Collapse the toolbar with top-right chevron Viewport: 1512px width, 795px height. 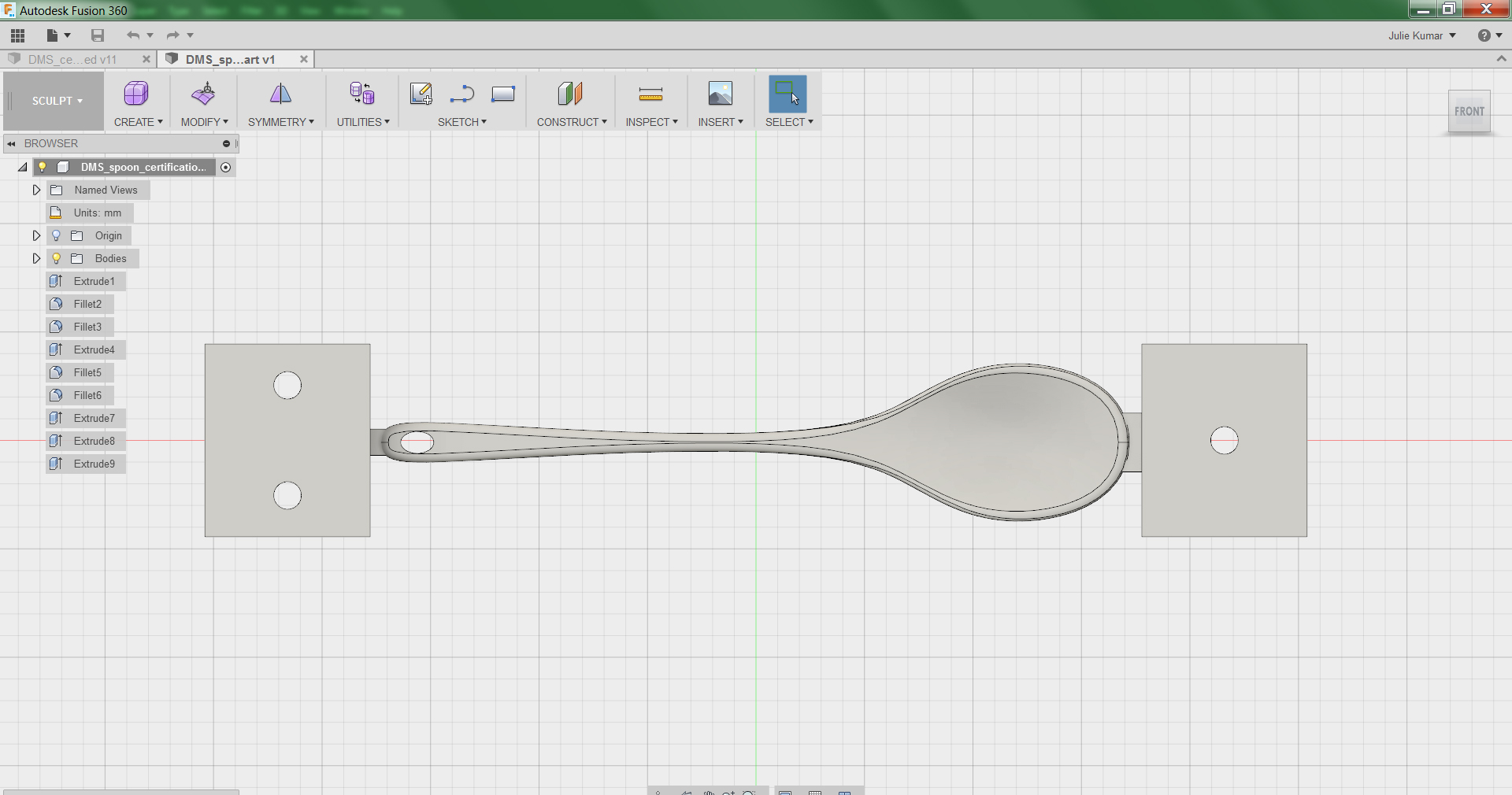coord(1501,59)
